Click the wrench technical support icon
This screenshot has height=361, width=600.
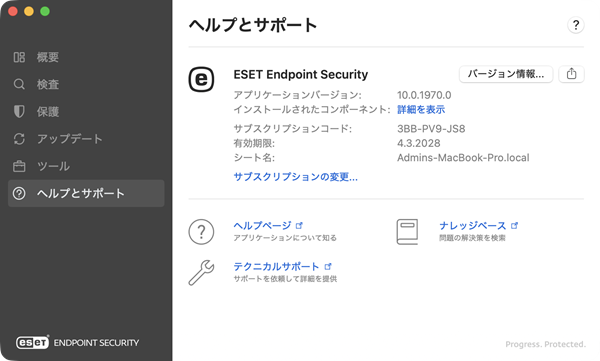click(201, 273)
